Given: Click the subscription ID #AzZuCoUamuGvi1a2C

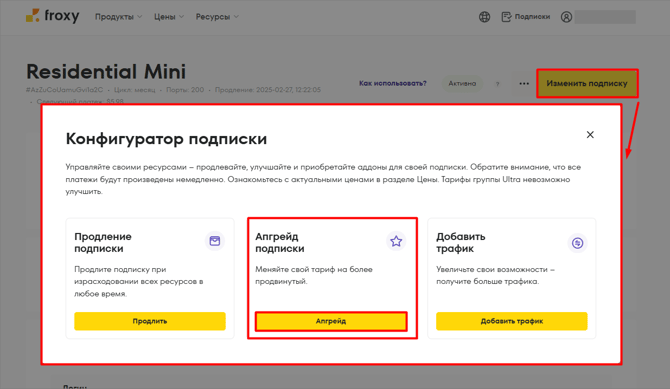Looking at the screenshot, I should pyautogui.click(x=65, y=90).
